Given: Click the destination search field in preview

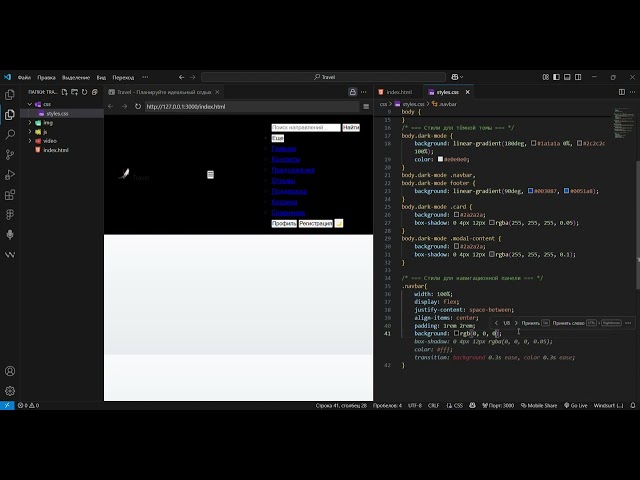Looking at the screenshot, I should [306, 128].
